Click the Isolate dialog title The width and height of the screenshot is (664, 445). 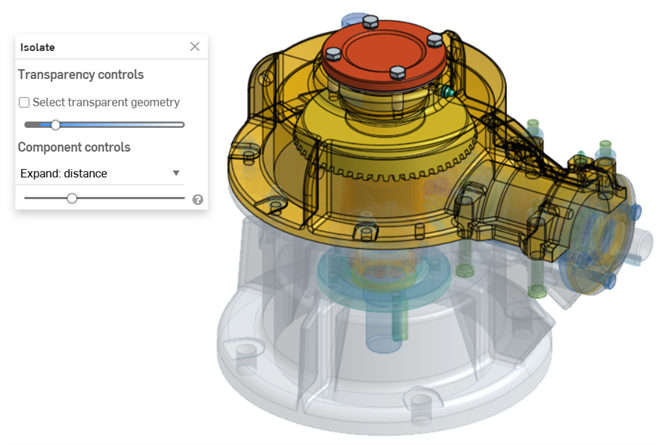click(38, 47)
